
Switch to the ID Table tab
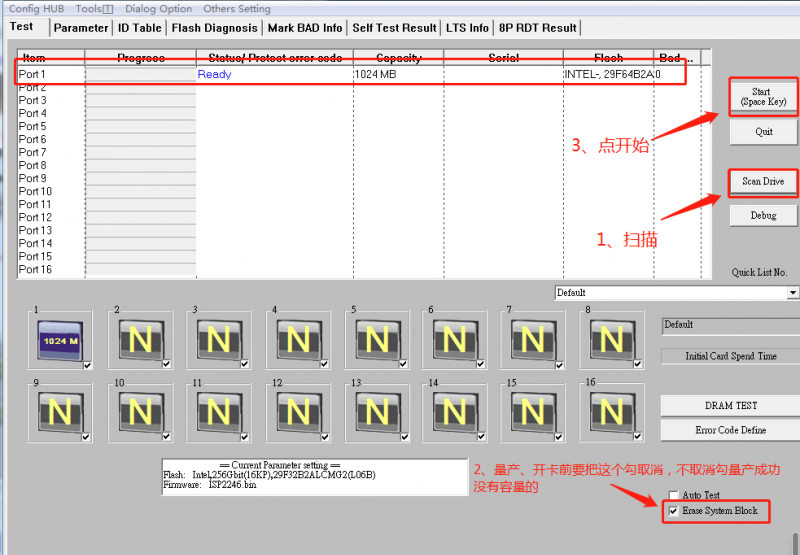tap(140, 28)
